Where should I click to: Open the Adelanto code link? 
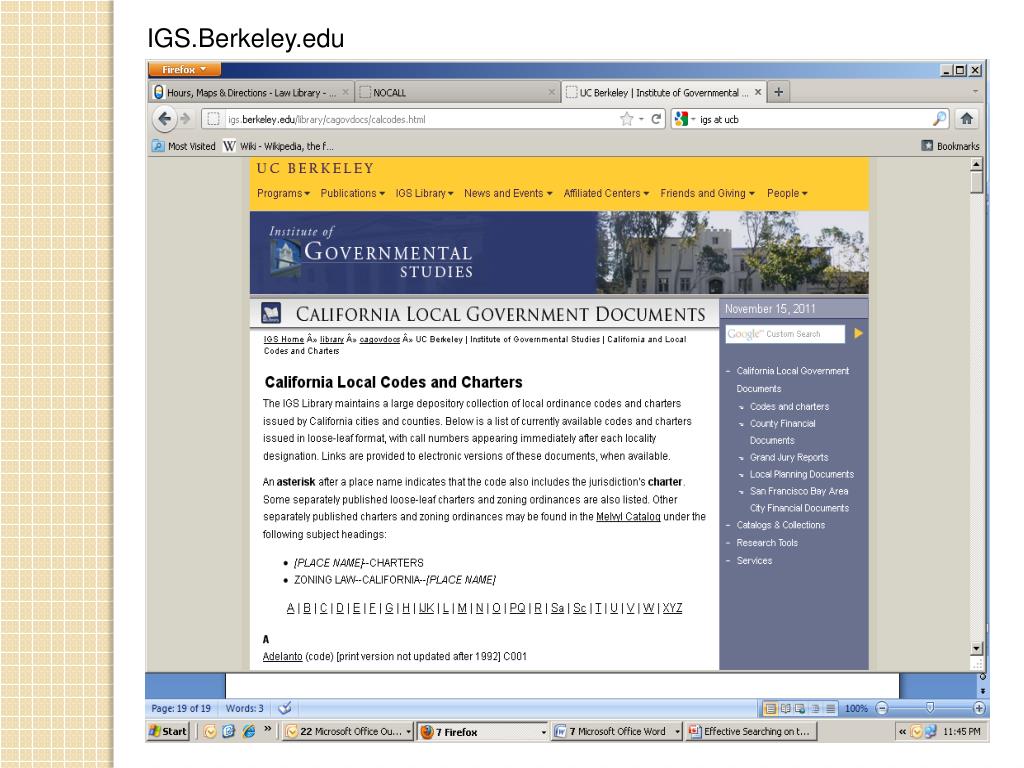[282, 656]
